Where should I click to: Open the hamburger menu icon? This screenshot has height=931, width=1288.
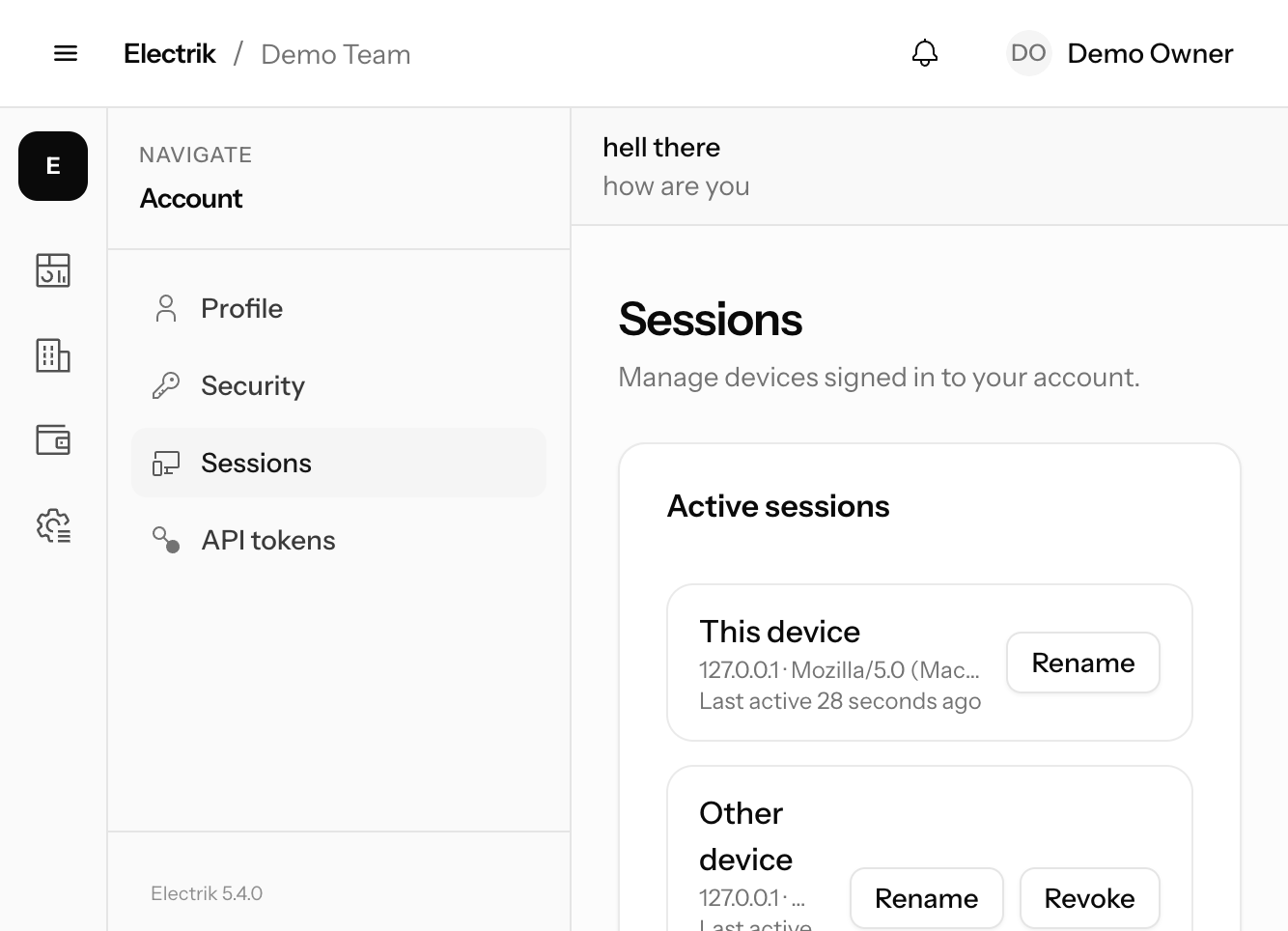(x=66, y=53)
